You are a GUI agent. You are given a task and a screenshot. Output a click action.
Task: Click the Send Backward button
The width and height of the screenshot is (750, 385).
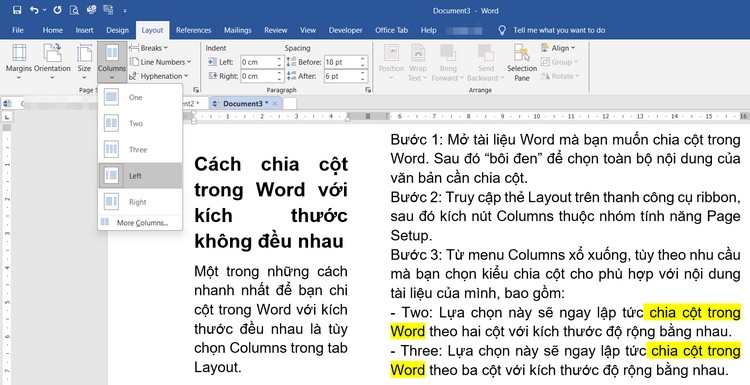[x=485, y=63]
